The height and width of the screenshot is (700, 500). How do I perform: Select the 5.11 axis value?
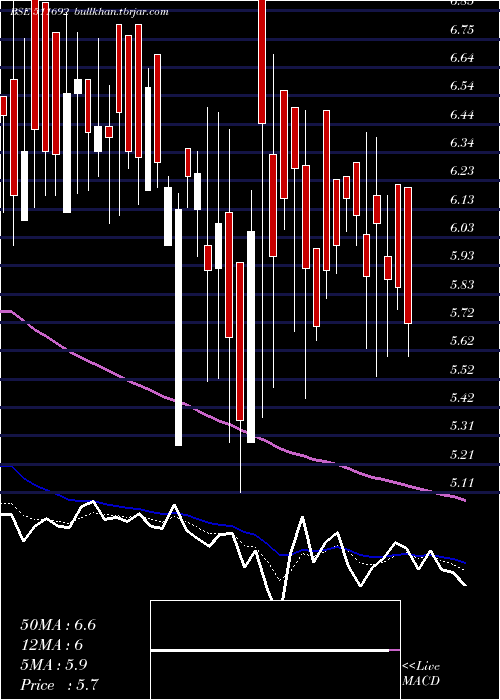[x=462, y=482]
